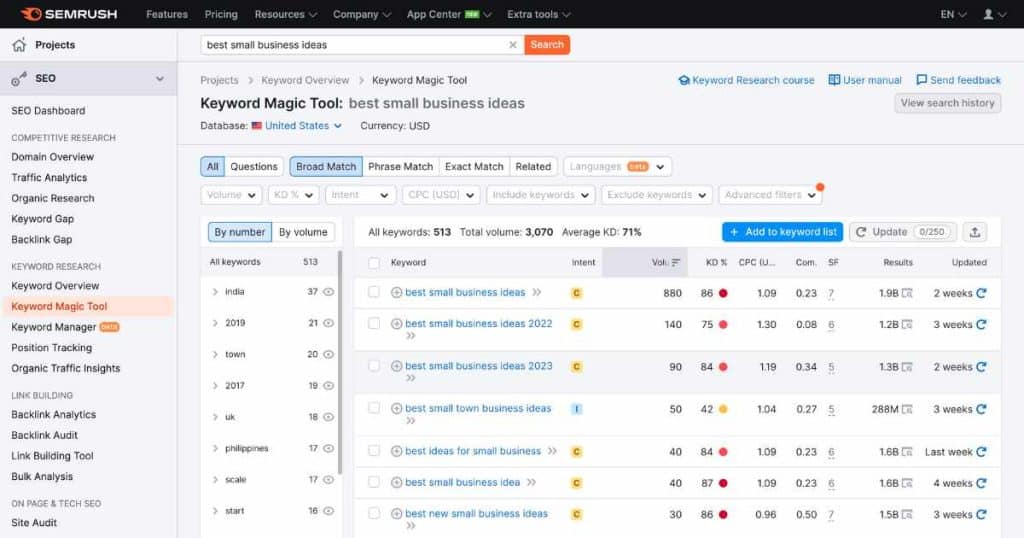The image size is (1024, 538).
Task: Refresh 'best small business ideas 2022' row data
Action: tap(981, 324)
